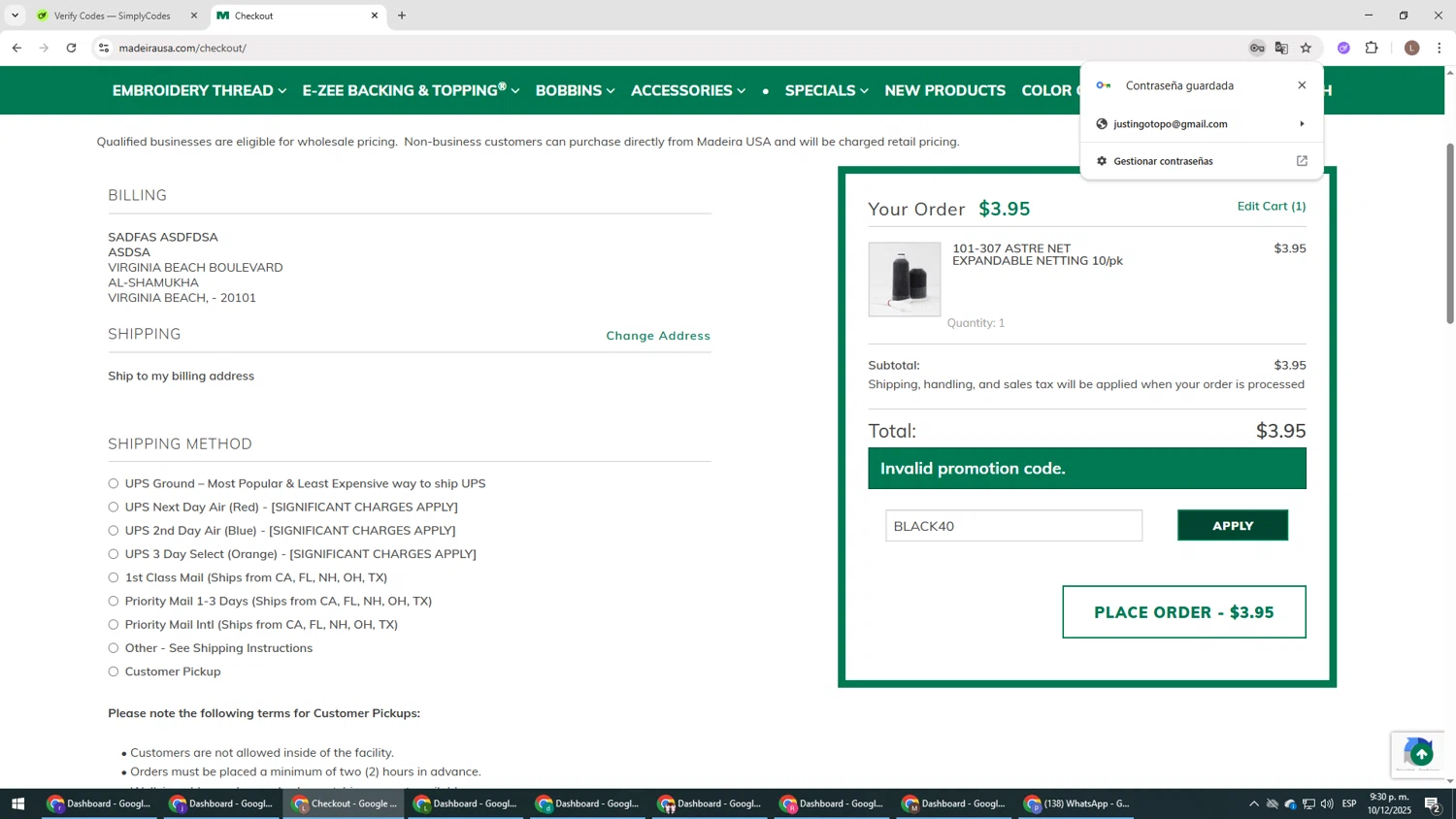Click the Ship to my billing address text

(x=181, y=377)
